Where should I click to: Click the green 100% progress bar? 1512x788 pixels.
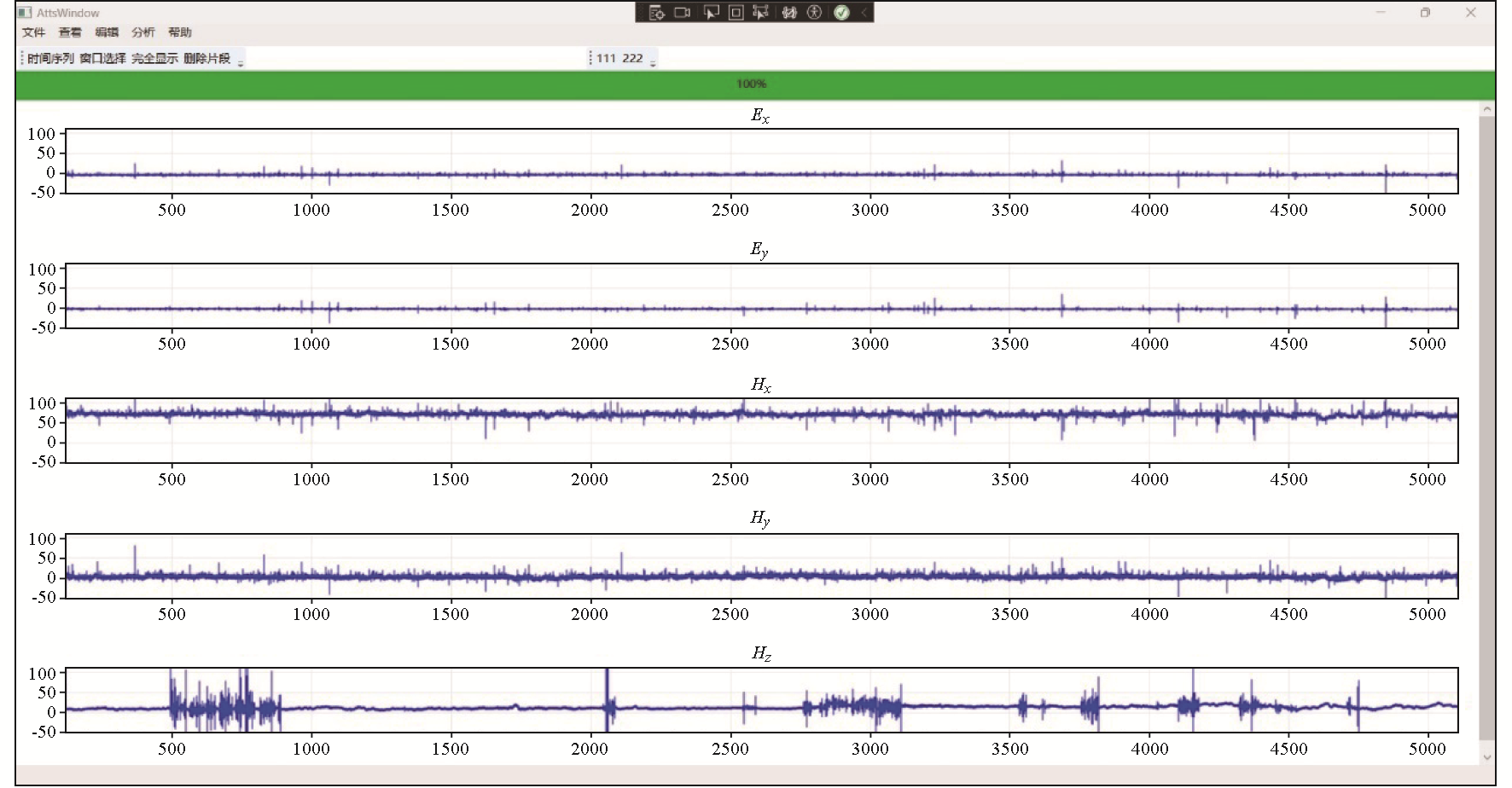pos(751,84)
